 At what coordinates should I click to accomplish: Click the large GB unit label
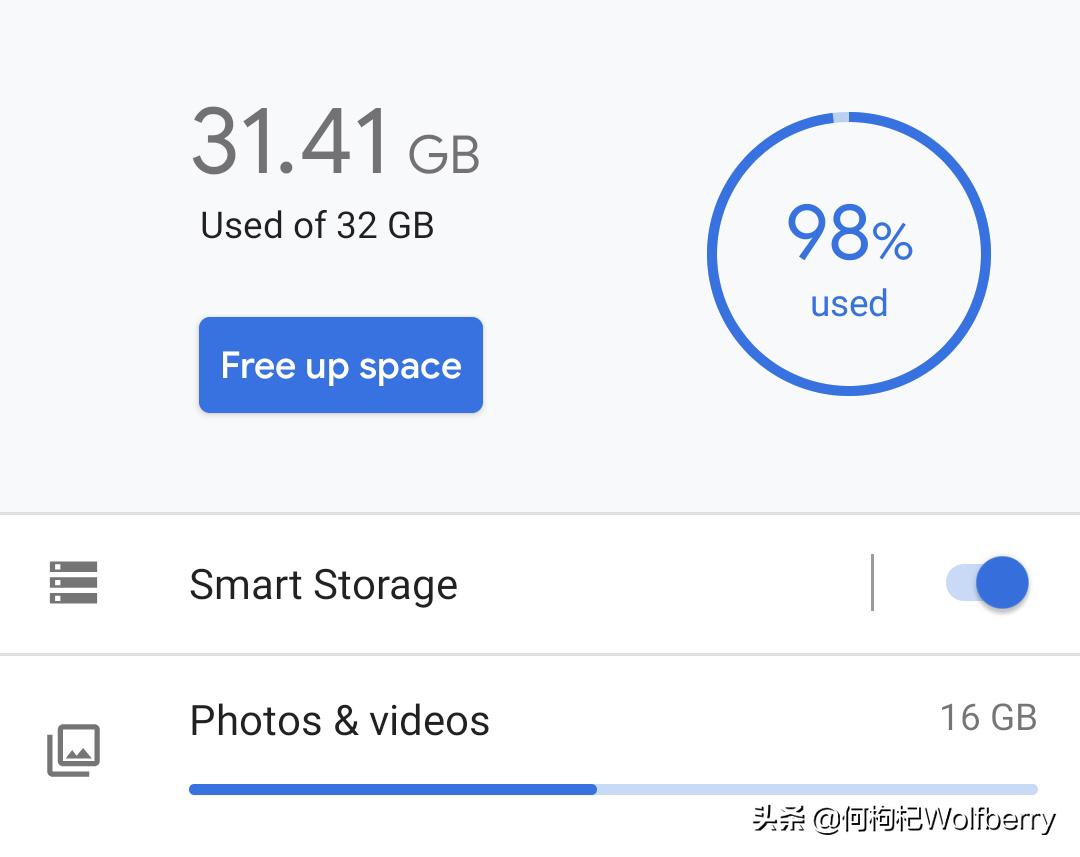point(444,155)
